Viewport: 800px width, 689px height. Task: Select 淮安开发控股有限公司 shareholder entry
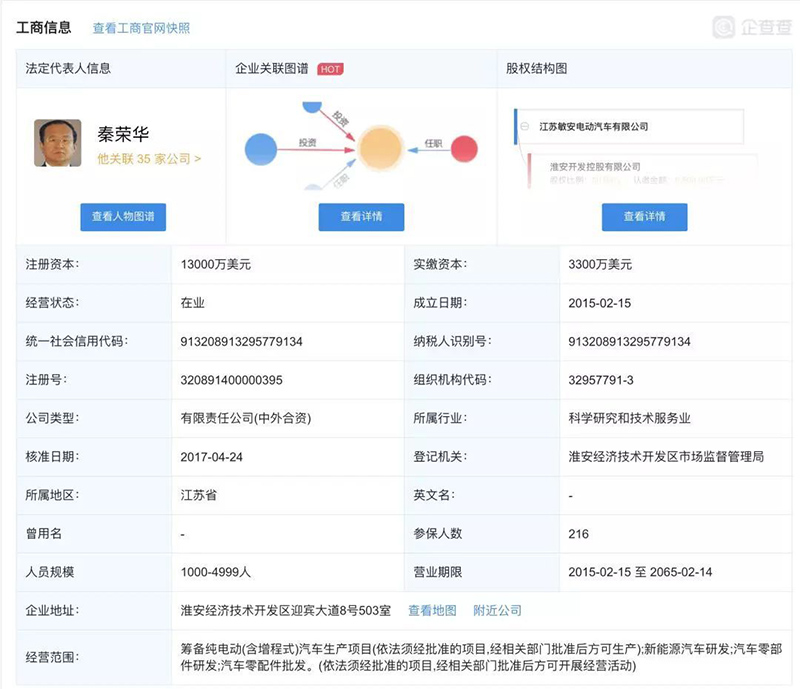[x=595, y=166]
